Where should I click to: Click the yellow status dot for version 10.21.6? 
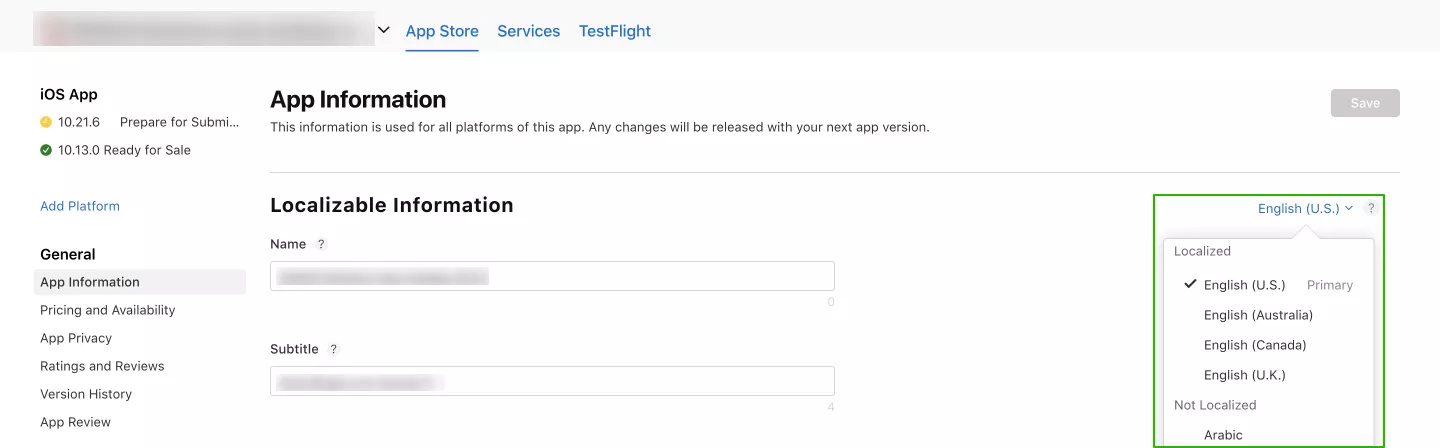(x=46, y=122)
